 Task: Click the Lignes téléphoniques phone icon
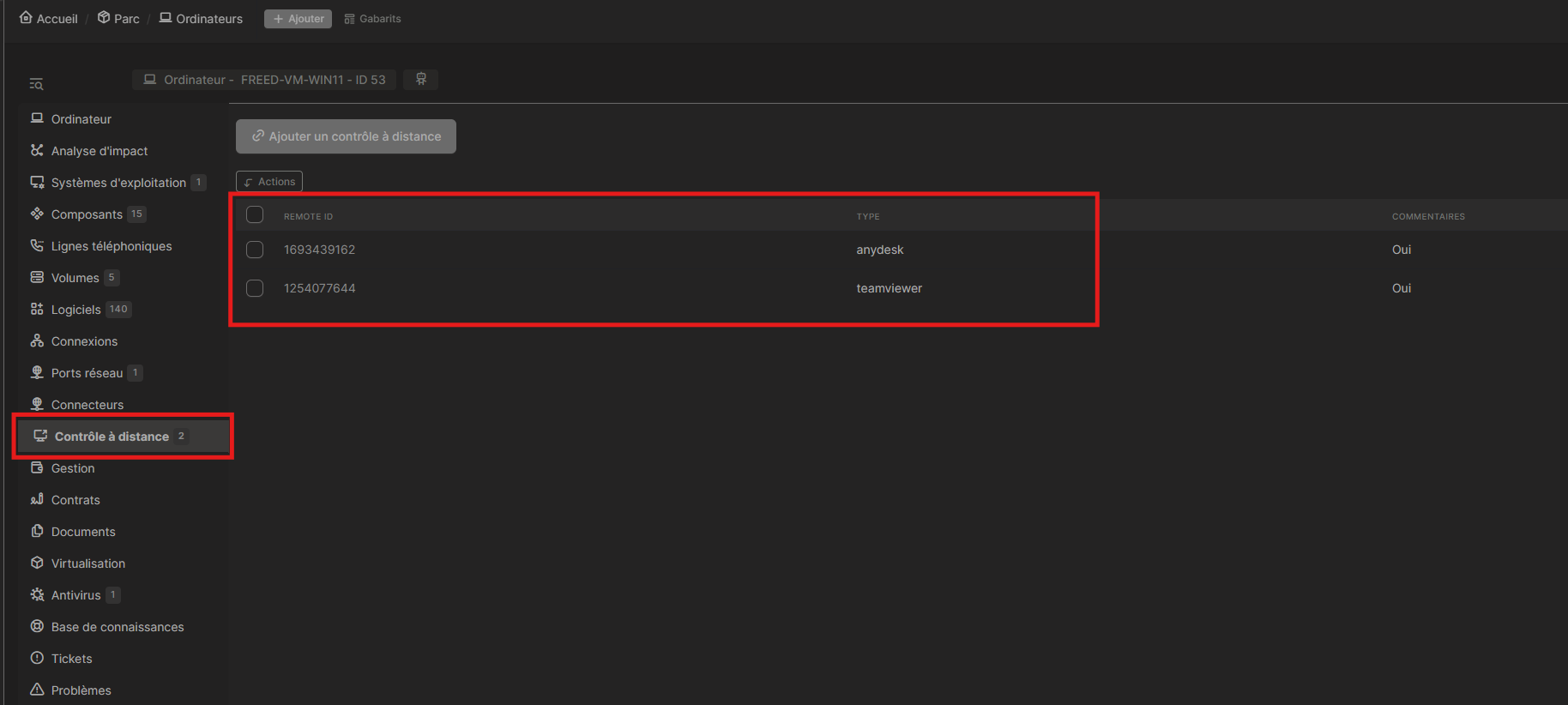[x=37, y=245]
